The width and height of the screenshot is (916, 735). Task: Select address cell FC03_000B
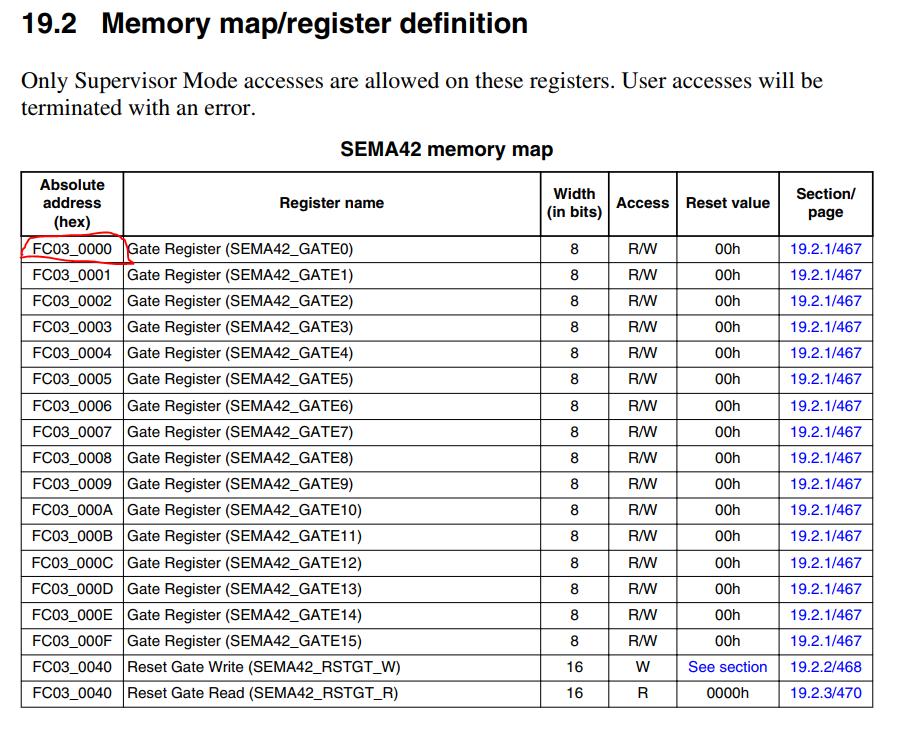click(x=72, y=536)
